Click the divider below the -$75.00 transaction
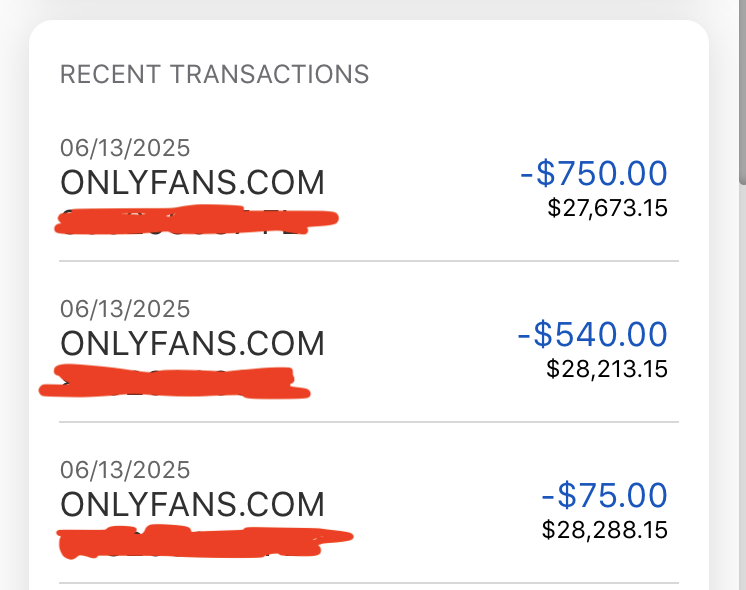Screen dimensions: 746x590 [369, 583]
